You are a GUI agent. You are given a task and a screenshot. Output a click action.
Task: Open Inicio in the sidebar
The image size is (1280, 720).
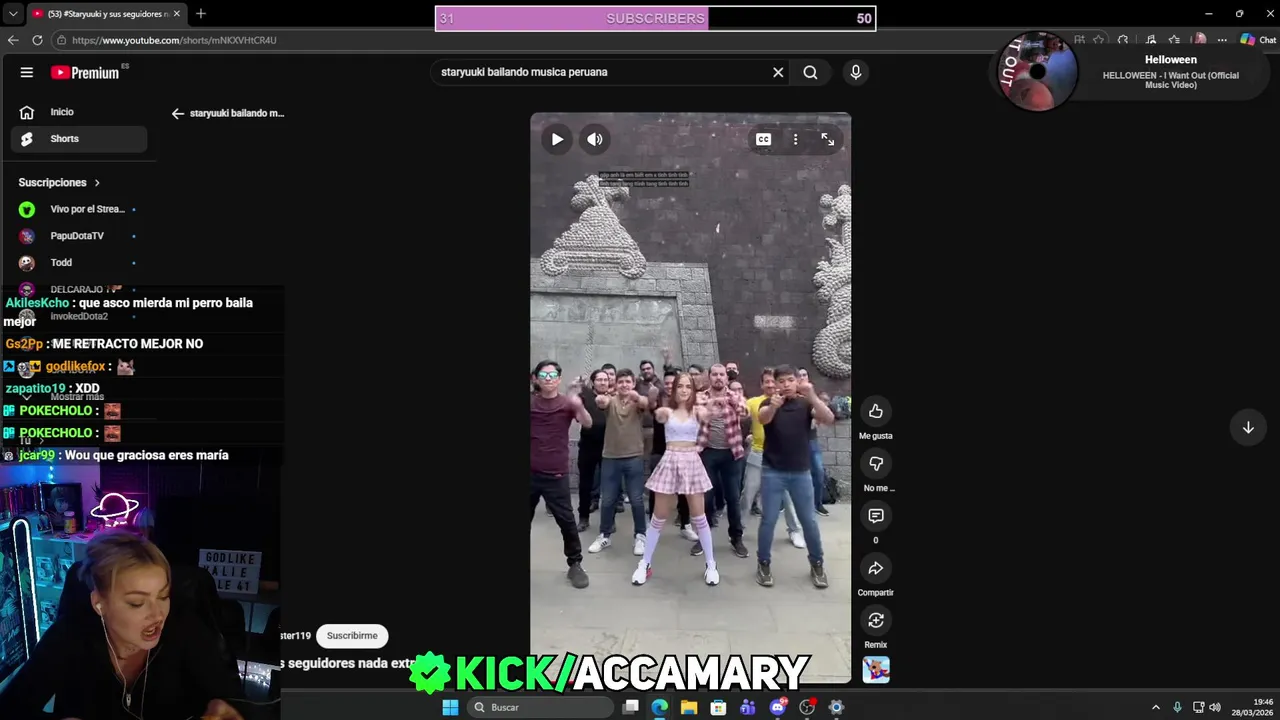coord(79,112)
